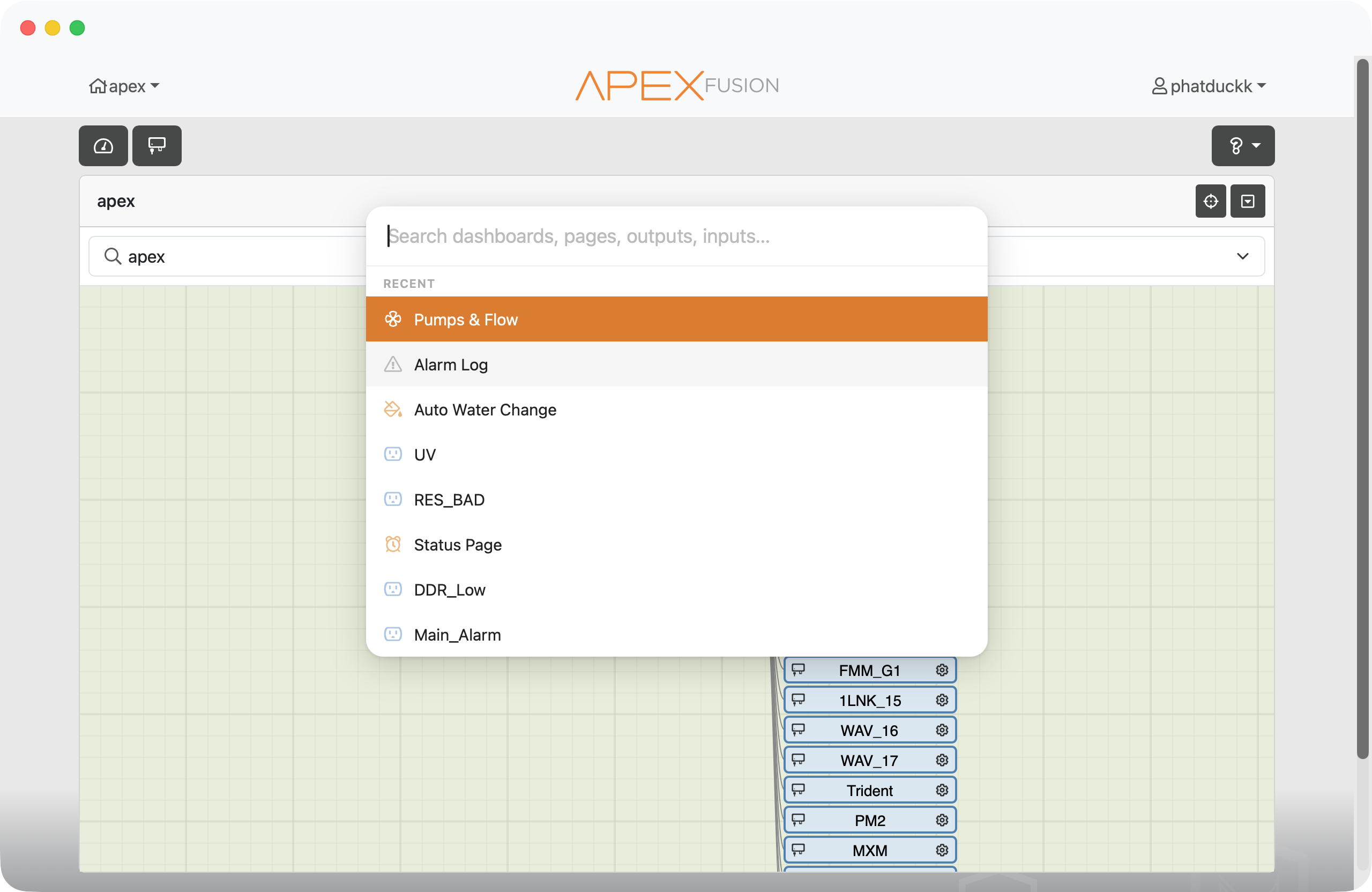The width and height of the screenshot is (1372, 892).
Task: Open WAV_16 gear settings
Action: [942, 730]
